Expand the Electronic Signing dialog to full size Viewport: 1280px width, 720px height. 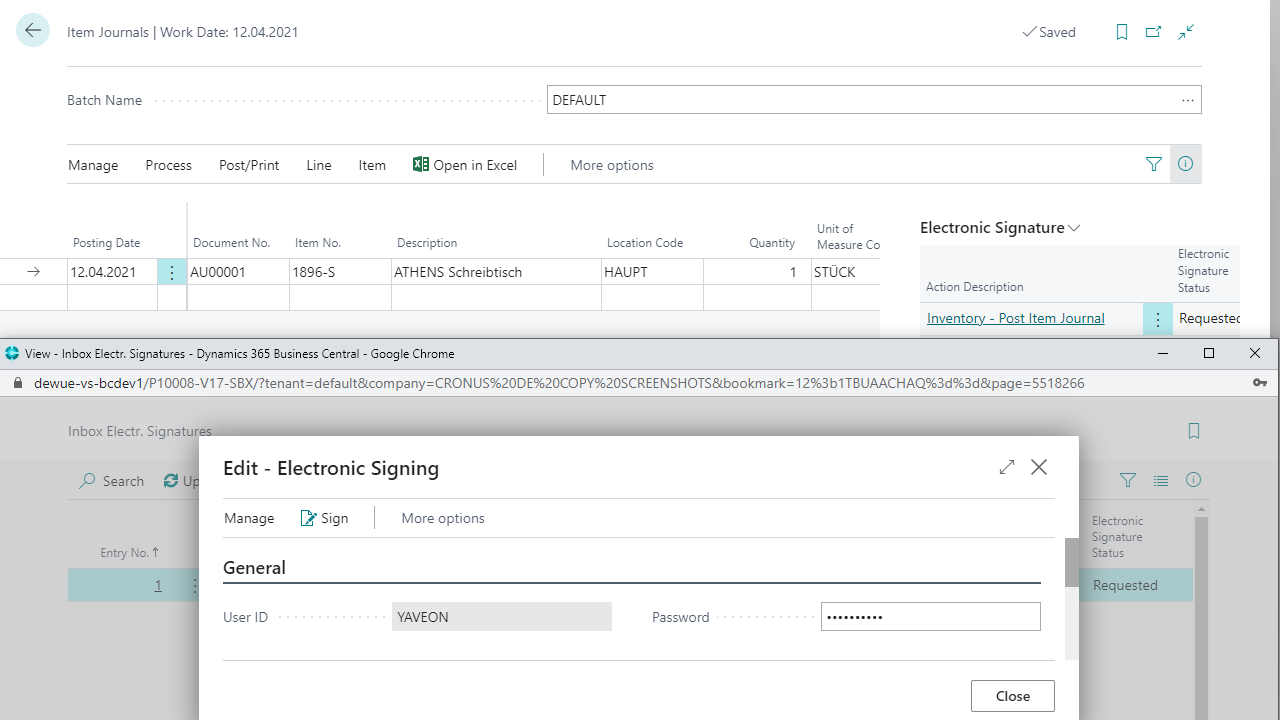1007,467
